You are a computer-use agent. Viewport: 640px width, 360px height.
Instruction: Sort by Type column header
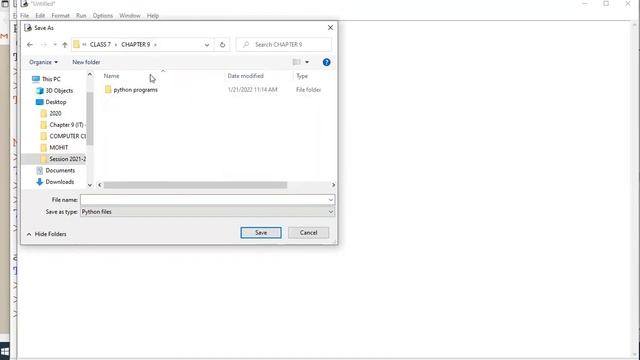[302, 76]
